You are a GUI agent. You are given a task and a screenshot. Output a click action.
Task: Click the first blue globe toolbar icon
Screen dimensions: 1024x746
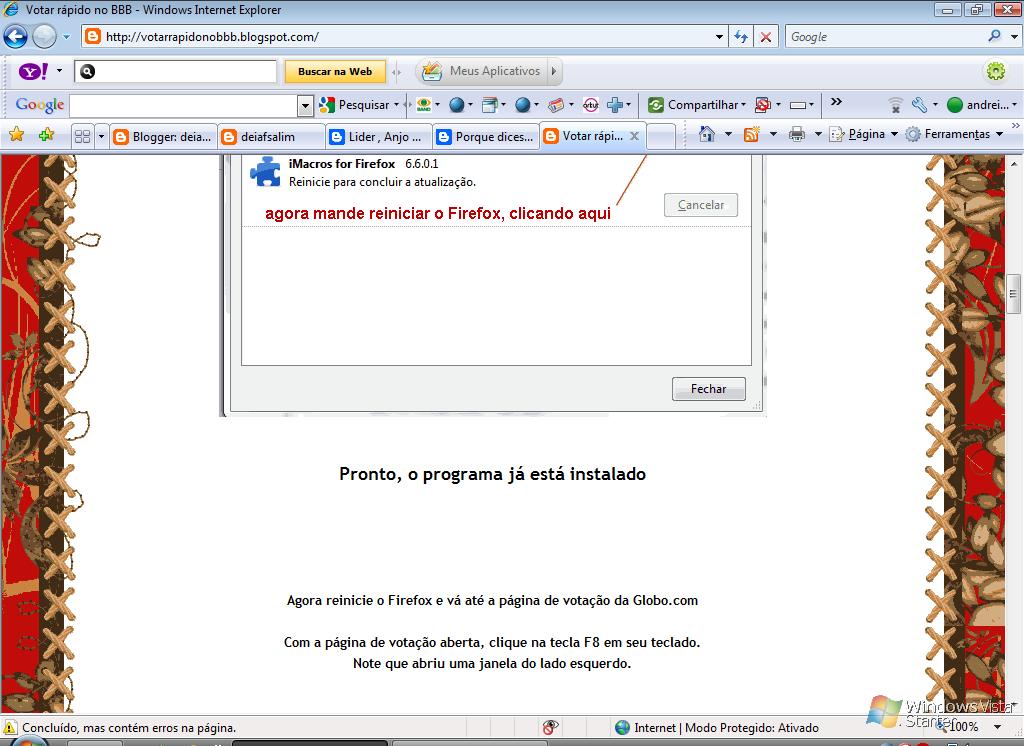(x=457, y=105)
